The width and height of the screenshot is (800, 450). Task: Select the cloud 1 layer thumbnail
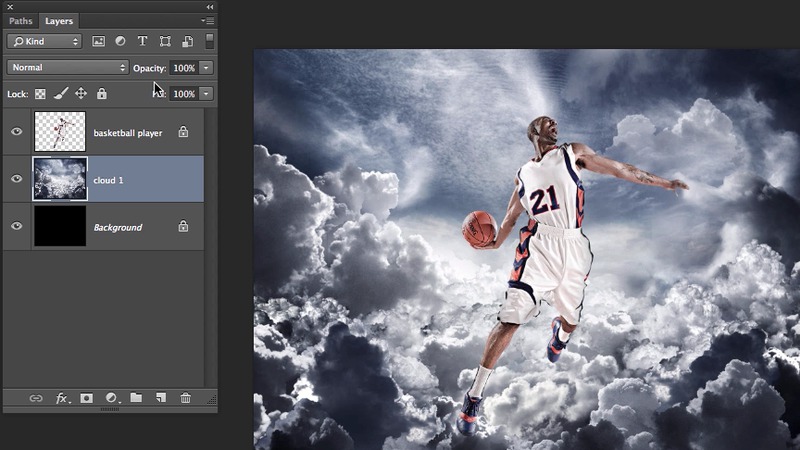tap(60, 179)
